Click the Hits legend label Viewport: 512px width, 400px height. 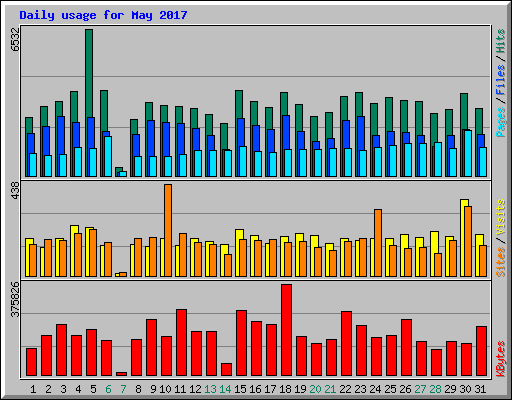tap(501, 41)
